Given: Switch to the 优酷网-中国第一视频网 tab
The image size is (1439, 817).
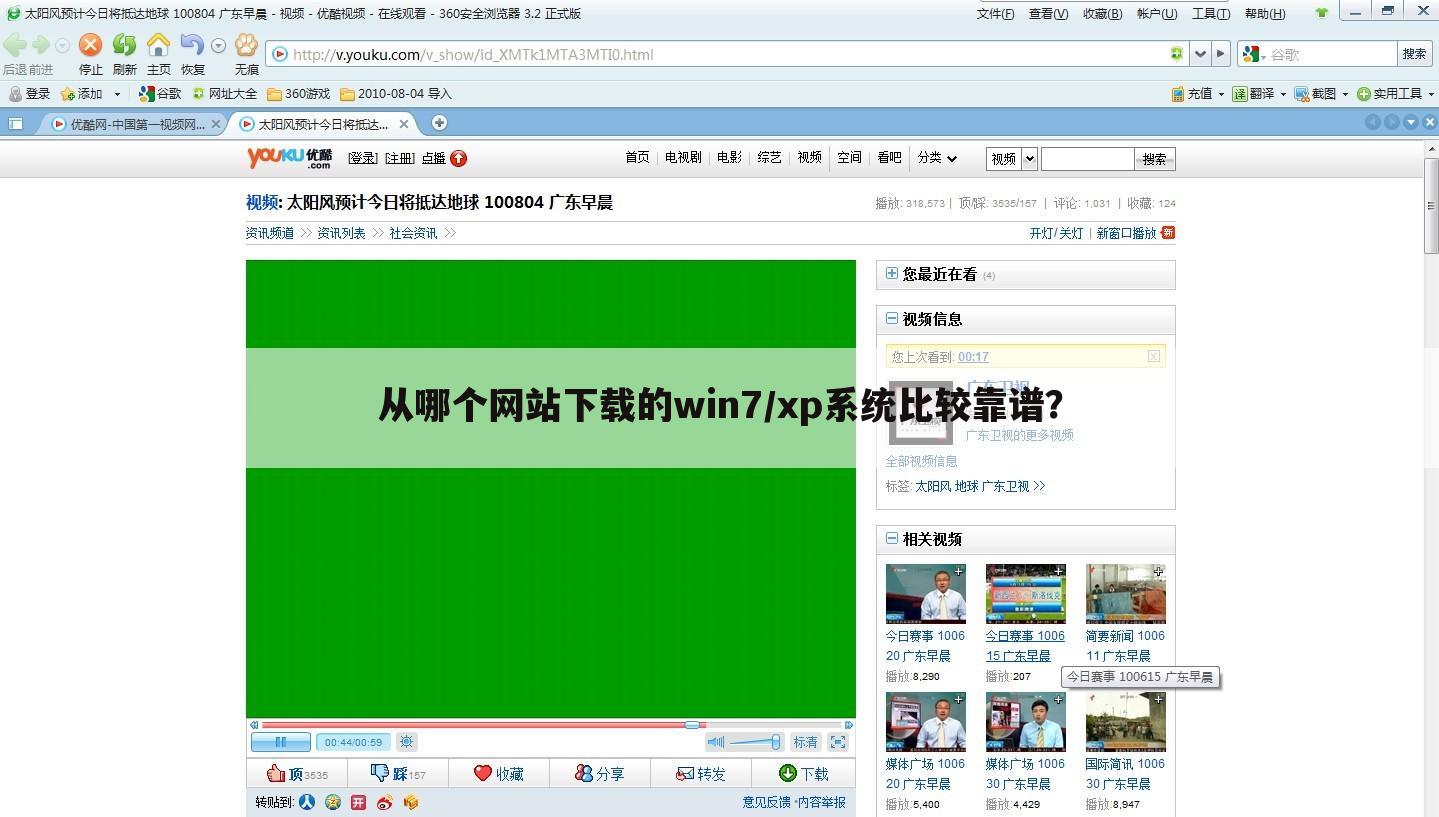Looking at the screenshot, I should [x=137, y=124].
